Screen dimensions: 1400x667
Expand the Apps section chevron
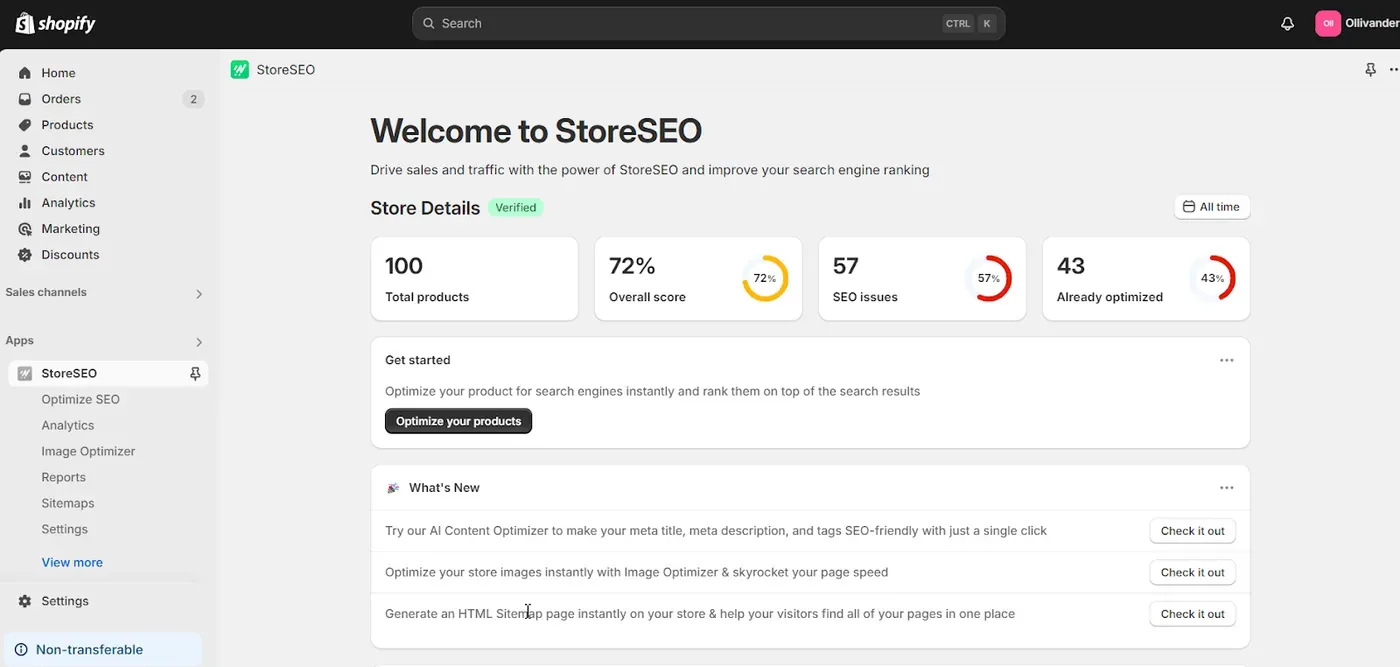tap(199, 342)
